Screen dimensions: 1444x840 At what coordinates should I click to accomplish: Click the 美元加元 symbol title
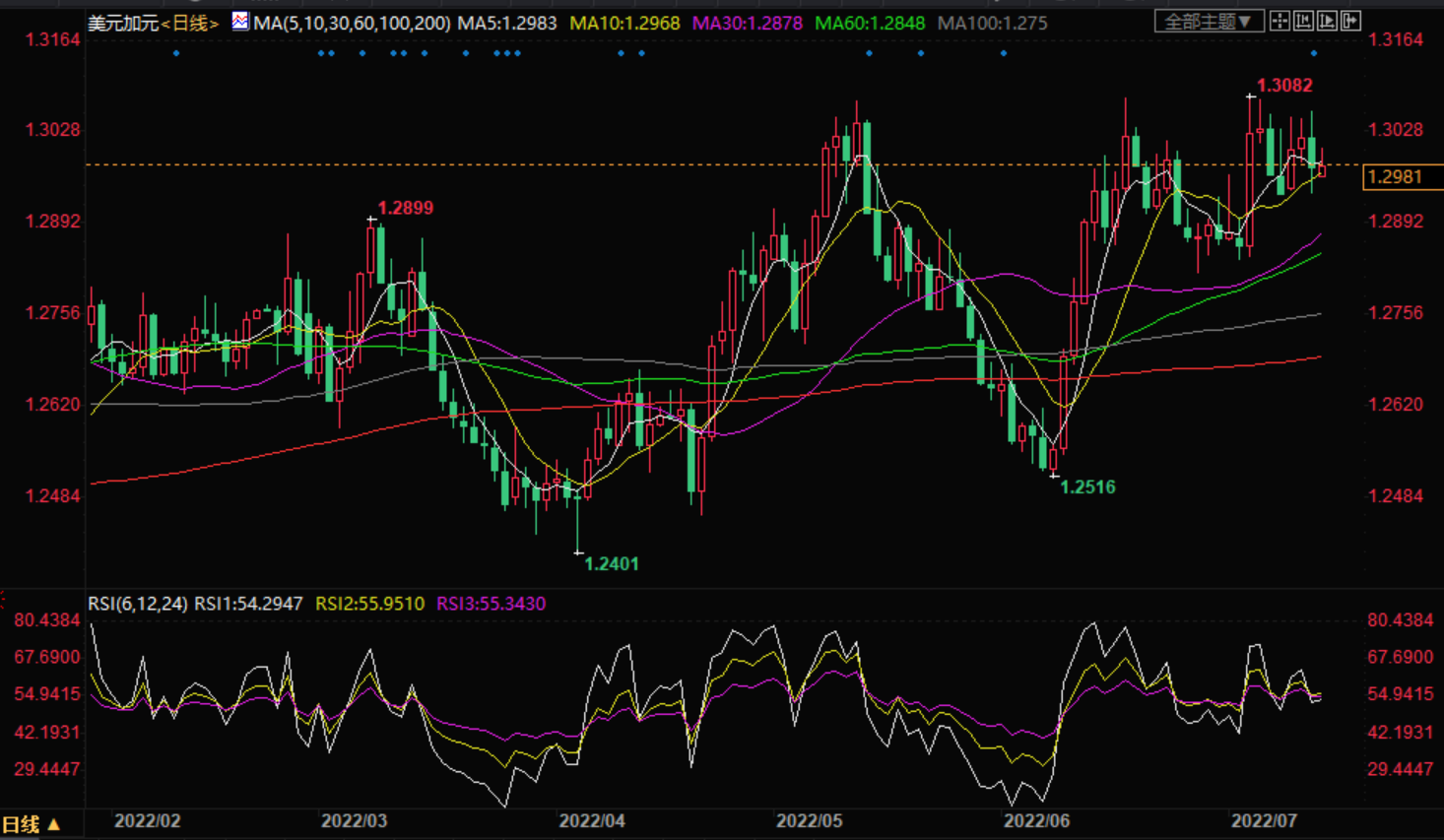pyautogui.click(x=123, y=23)
